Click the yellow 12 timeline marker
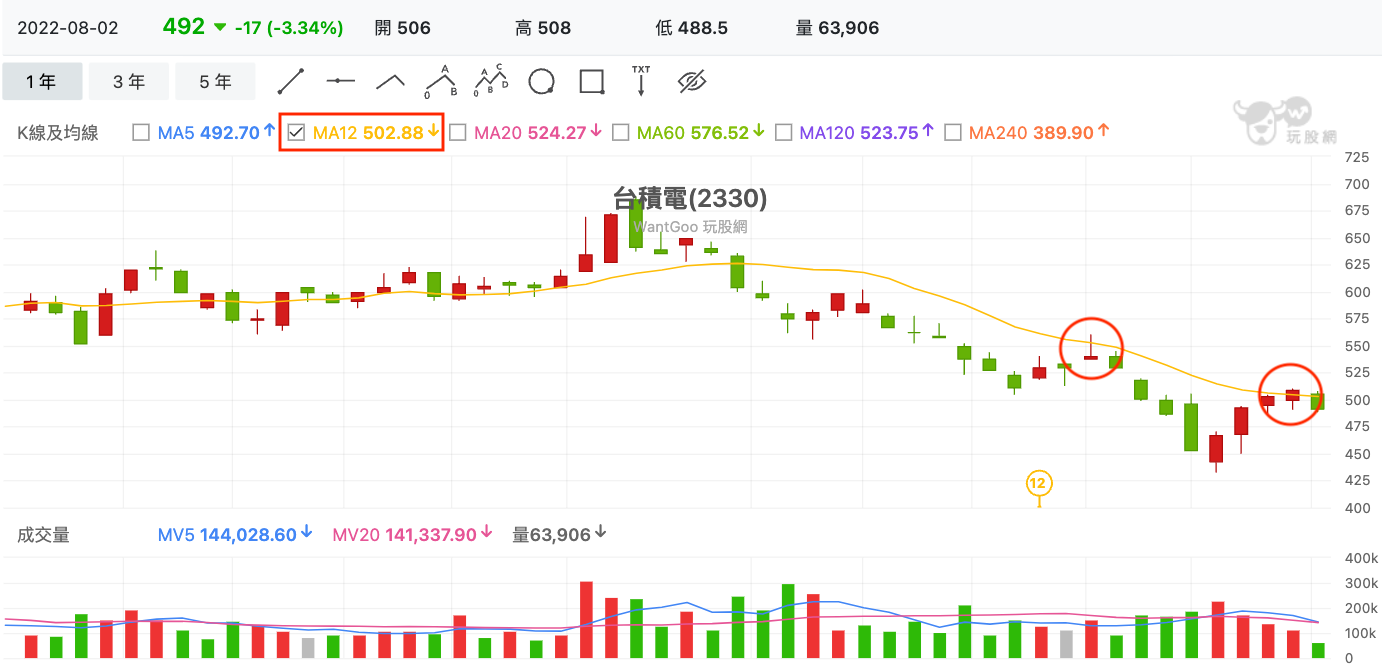This screenshot has width=1382, height=668. point(1038,484)
